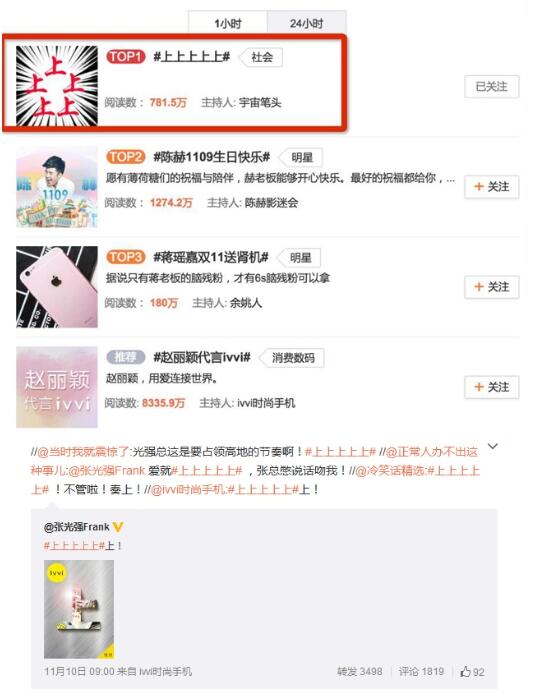Expand the post options chevron
547x692 pixels.
pyautogui.click(x=493, y=446)
